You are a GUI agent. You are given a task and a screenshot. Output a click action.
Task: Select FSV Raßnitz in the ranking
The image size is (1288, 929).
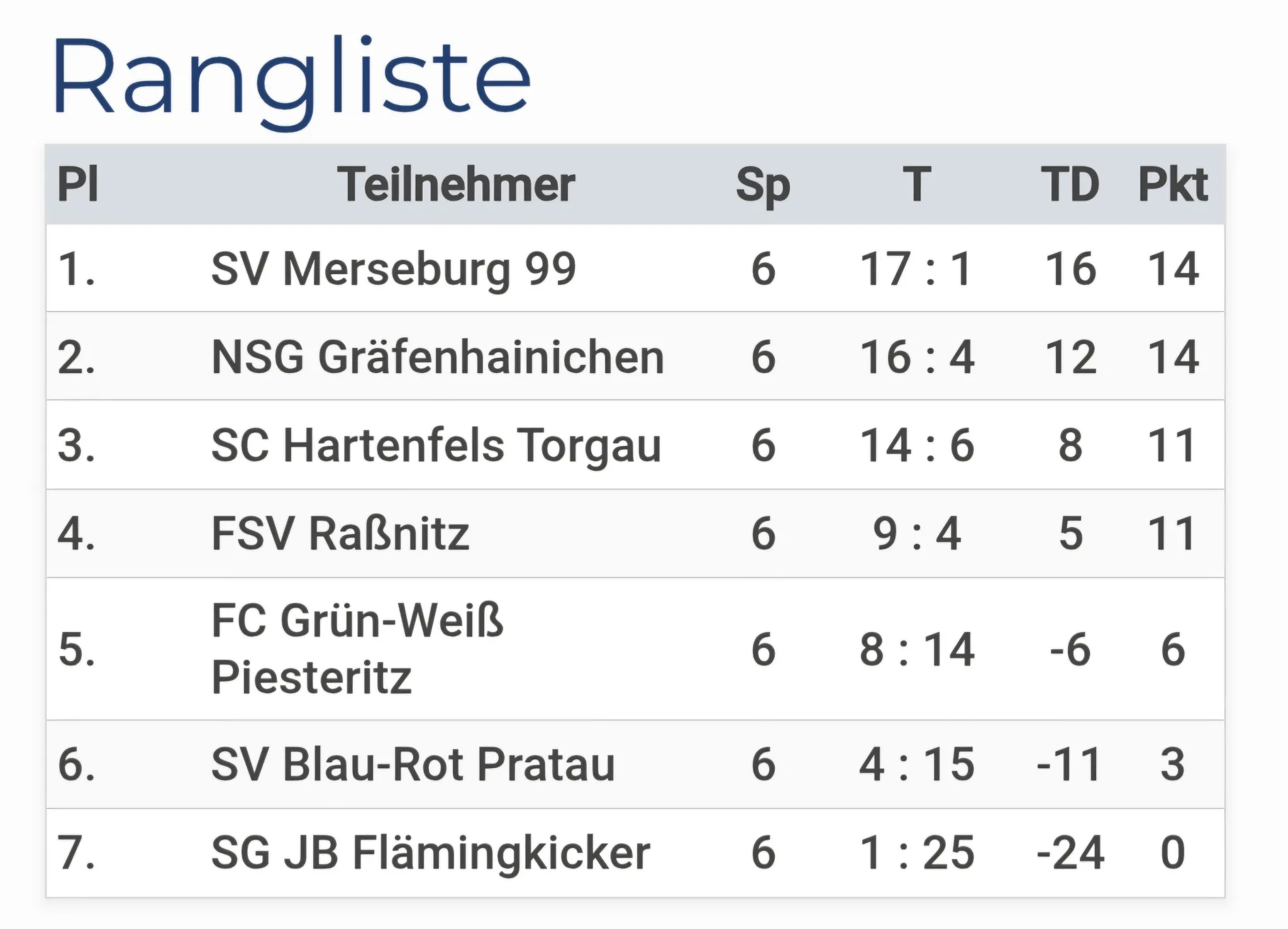[x=340, y=534]
